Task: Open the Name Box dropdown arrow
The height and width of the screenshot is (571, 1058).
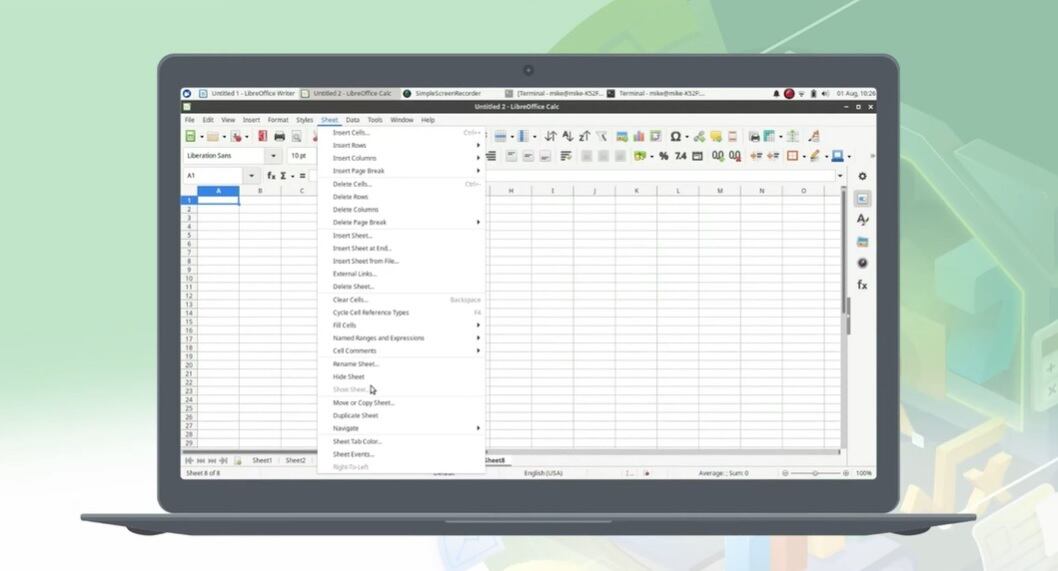Action: coord(251,176)
